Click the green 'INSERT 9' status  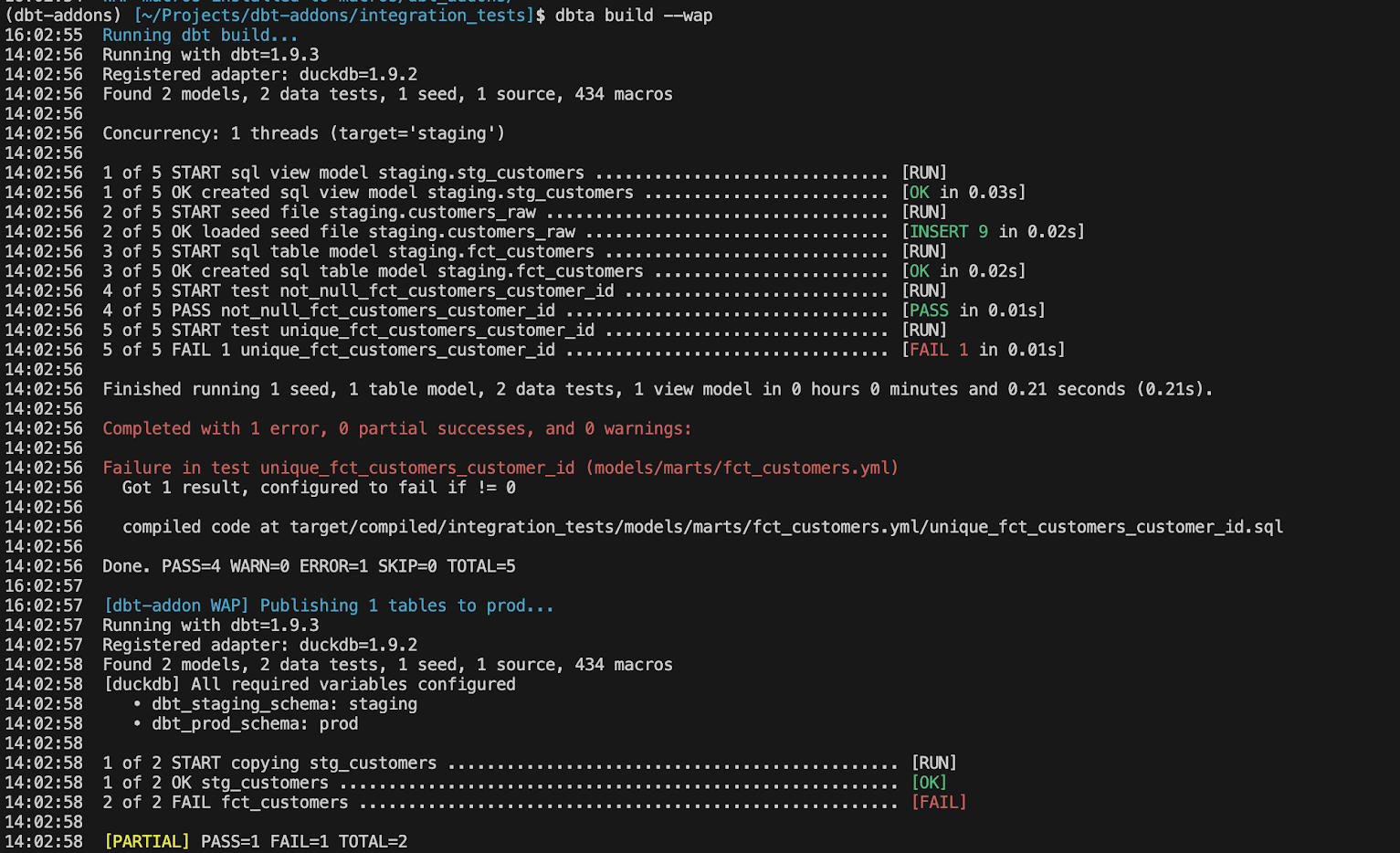click(x=949, y=232)
